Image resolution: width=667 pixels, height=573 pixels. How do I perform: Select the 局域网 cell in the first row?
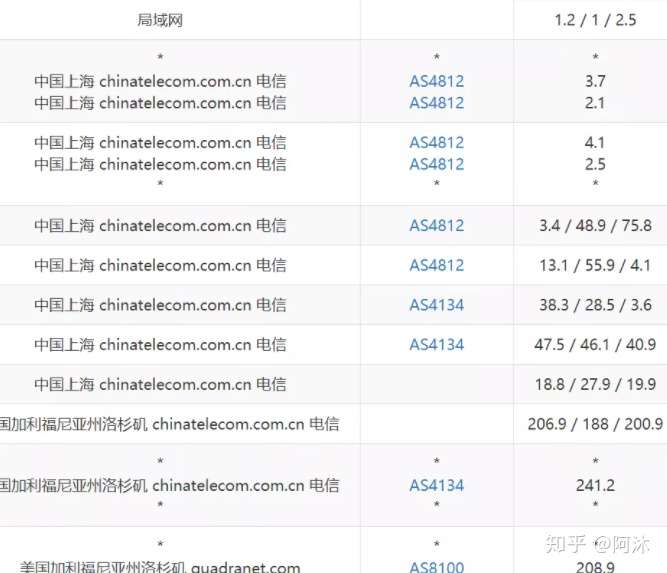click(x=160, y=20)
